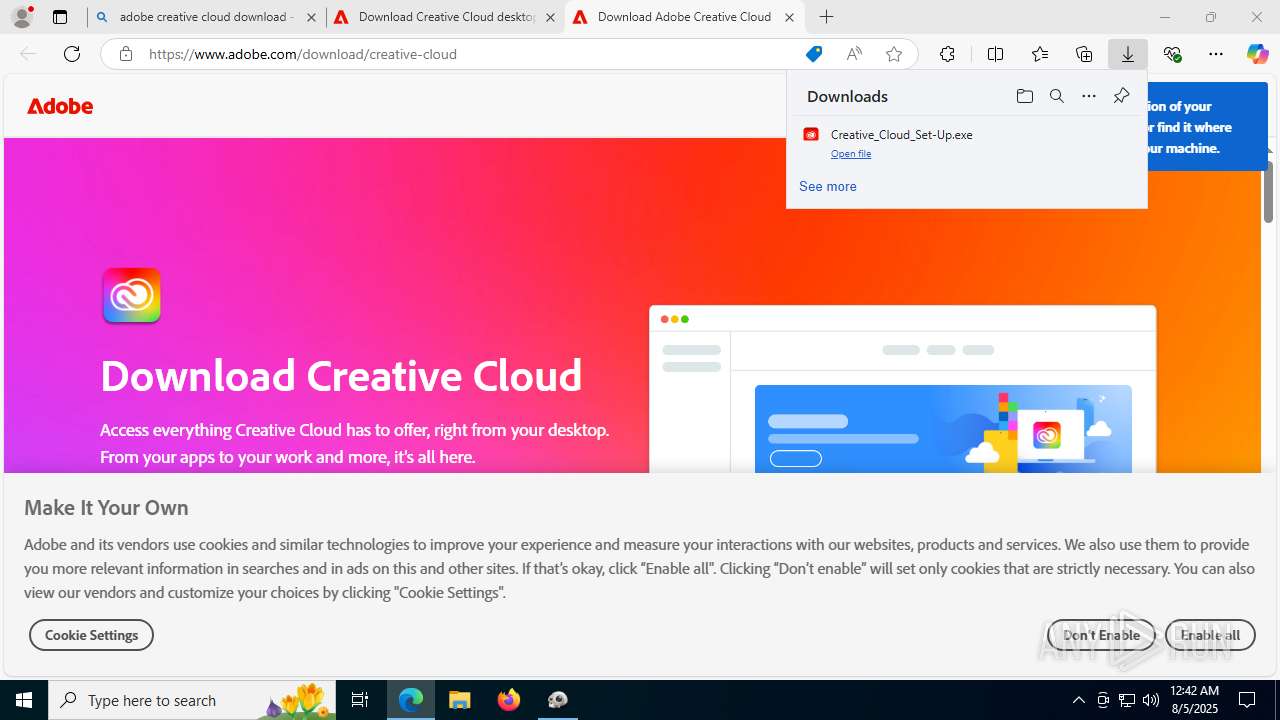Close the 'Download Creative Cloud desktop' tab
Viewport: 1280px width, 720px height.
coord(550,17)
